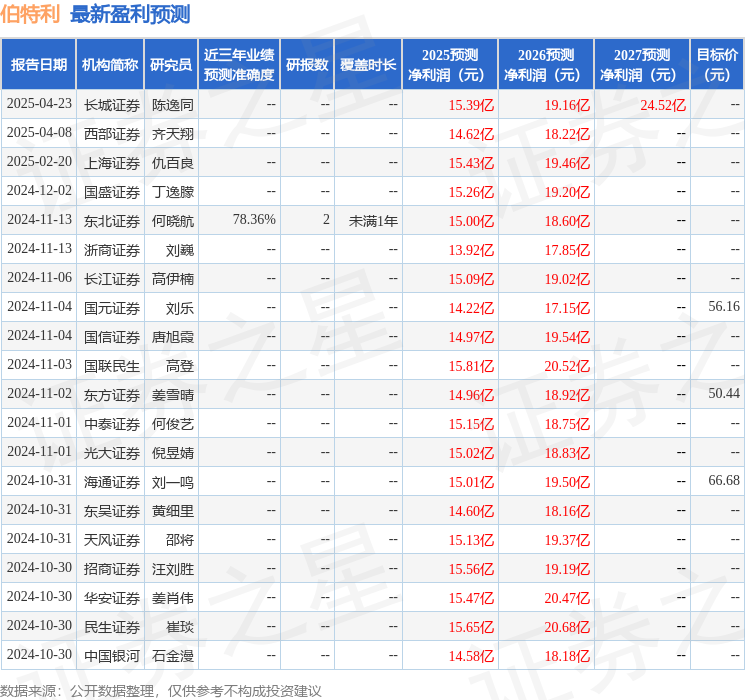Image resolution: width=745 pixels, height=700 pixels.
Task: Click the 覆盖时长 column header
Action: 367,65
